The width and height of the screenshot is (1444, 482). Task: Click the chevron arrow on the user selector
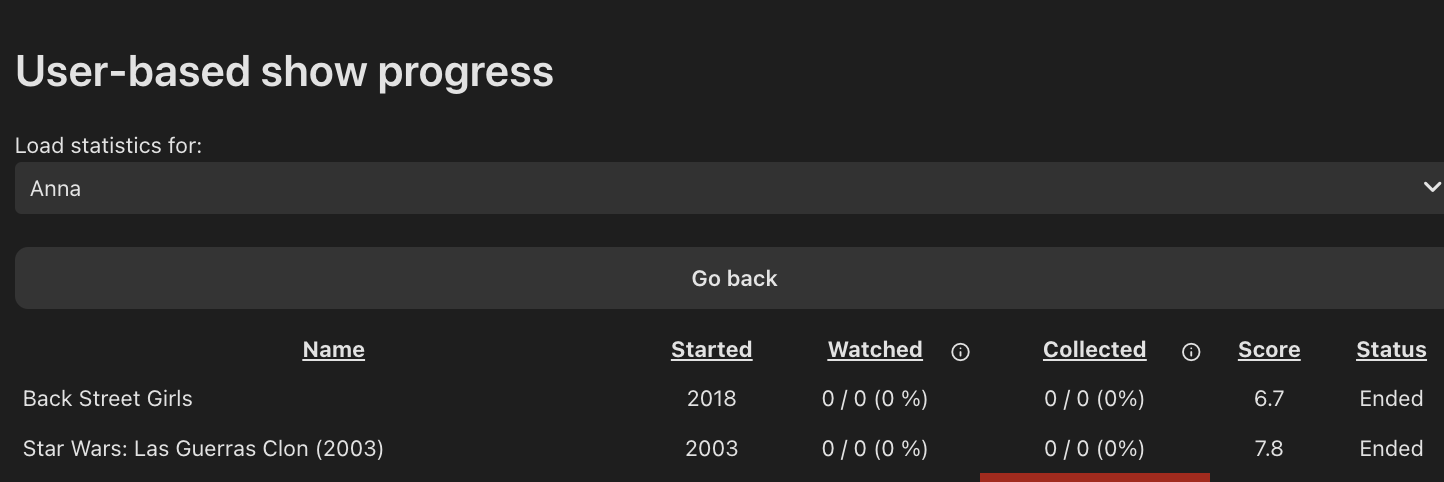click(x=1431, y=188)
